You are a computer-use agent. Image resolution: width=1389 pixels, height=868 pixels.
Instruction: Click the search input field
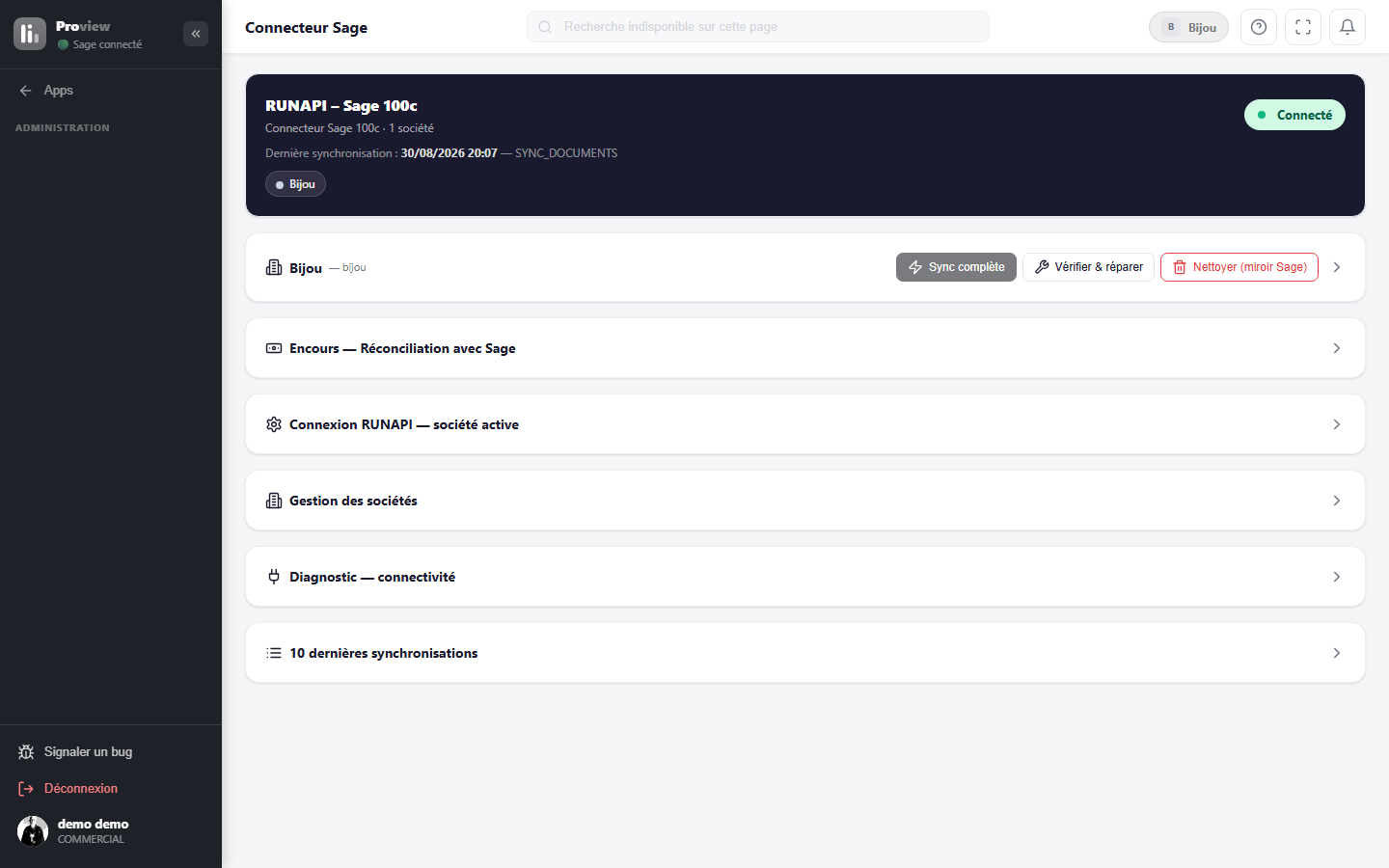pyautogui.click(x=758, y=27)
